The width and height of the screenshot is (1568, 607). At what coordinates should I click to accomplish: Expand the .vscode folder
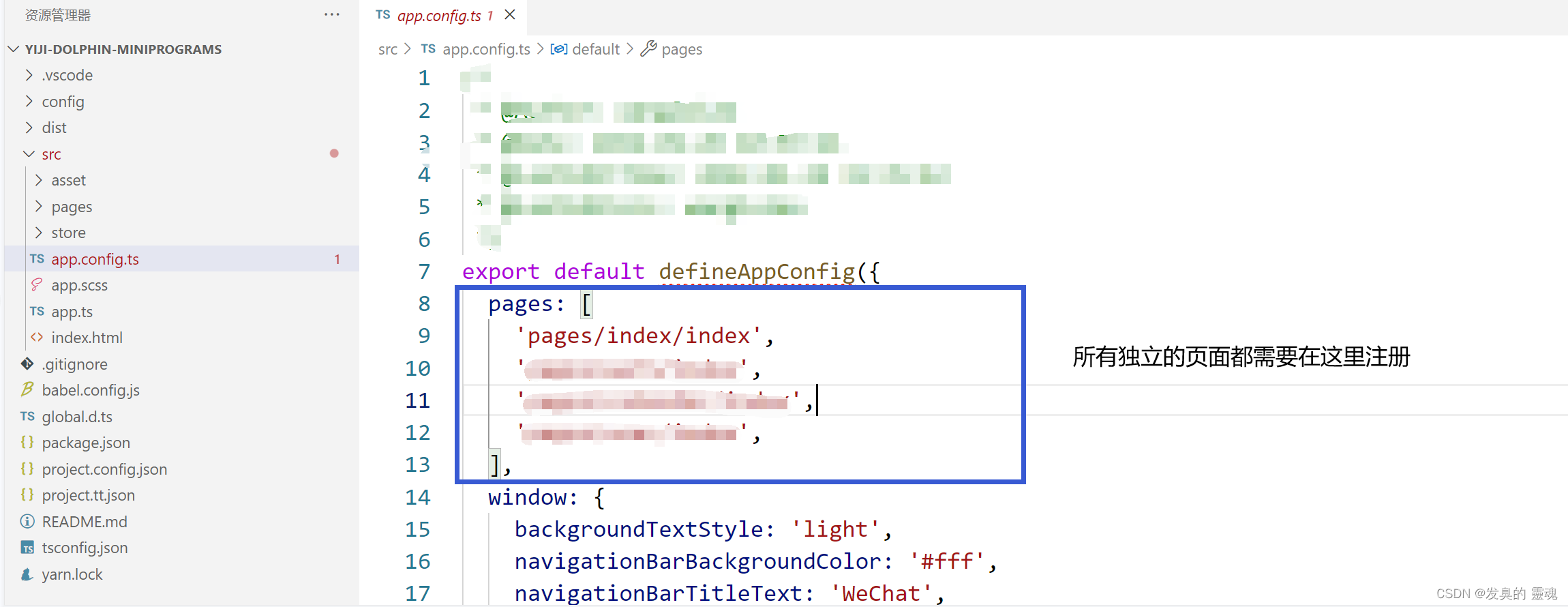(29, 75)
